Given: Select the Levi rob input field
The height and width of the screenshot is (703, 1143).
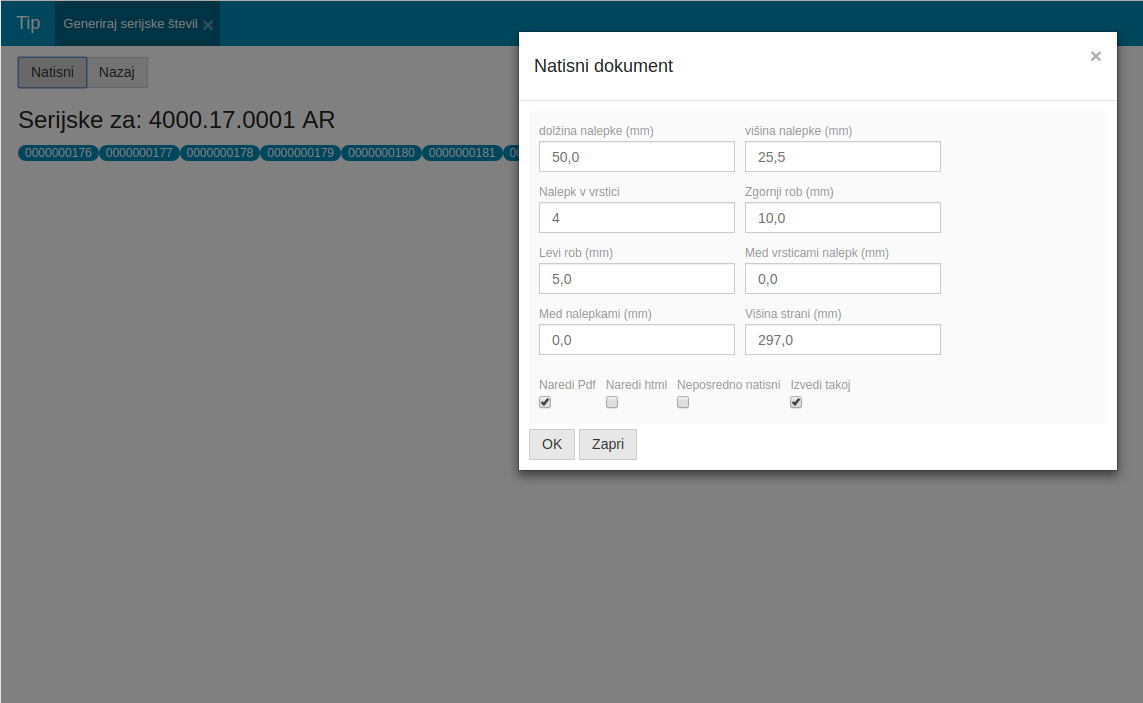Looking at the screenshot, I should pos(636,279).
